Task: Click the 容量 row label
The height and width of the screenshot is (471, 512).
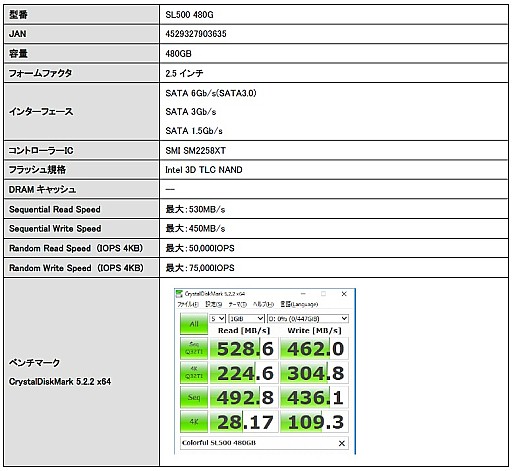Action: 18,53
